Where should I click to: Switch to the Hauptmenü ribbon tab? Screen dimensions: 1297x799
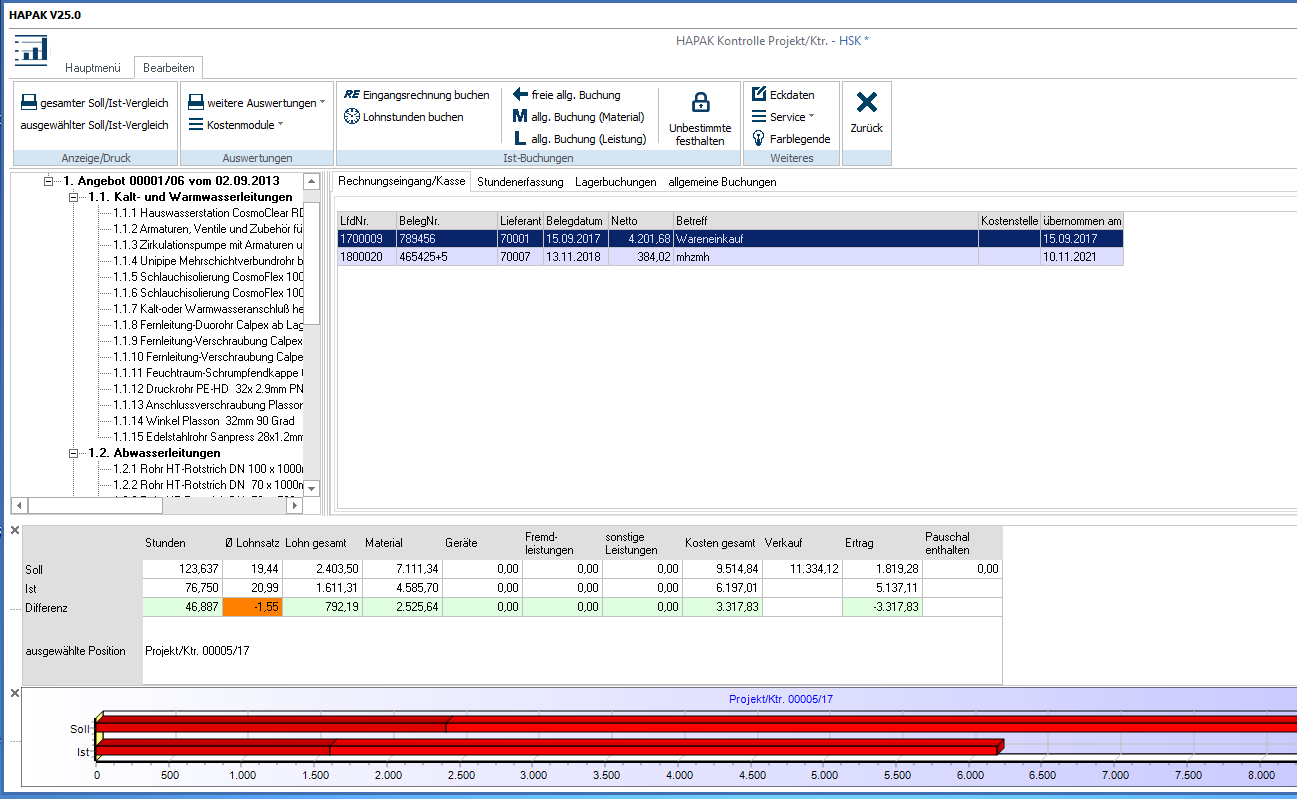point(92,68)
